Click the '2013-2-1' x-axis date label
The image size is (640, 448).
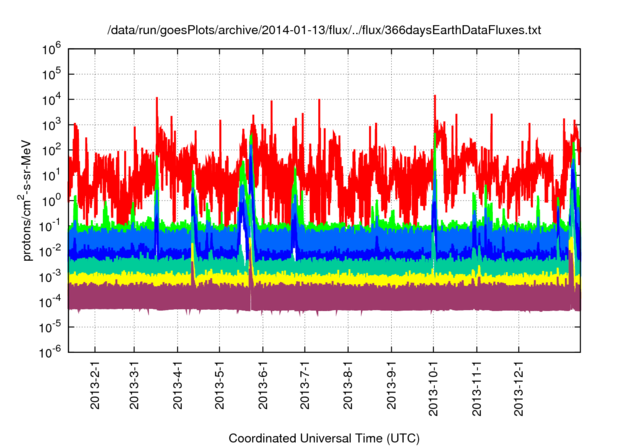click(95, 385)
